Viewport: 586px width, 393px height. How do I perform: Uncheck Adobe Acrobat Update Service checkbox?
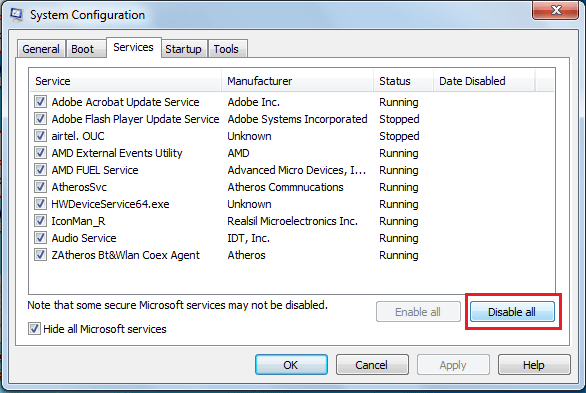[x=40, y=102]
